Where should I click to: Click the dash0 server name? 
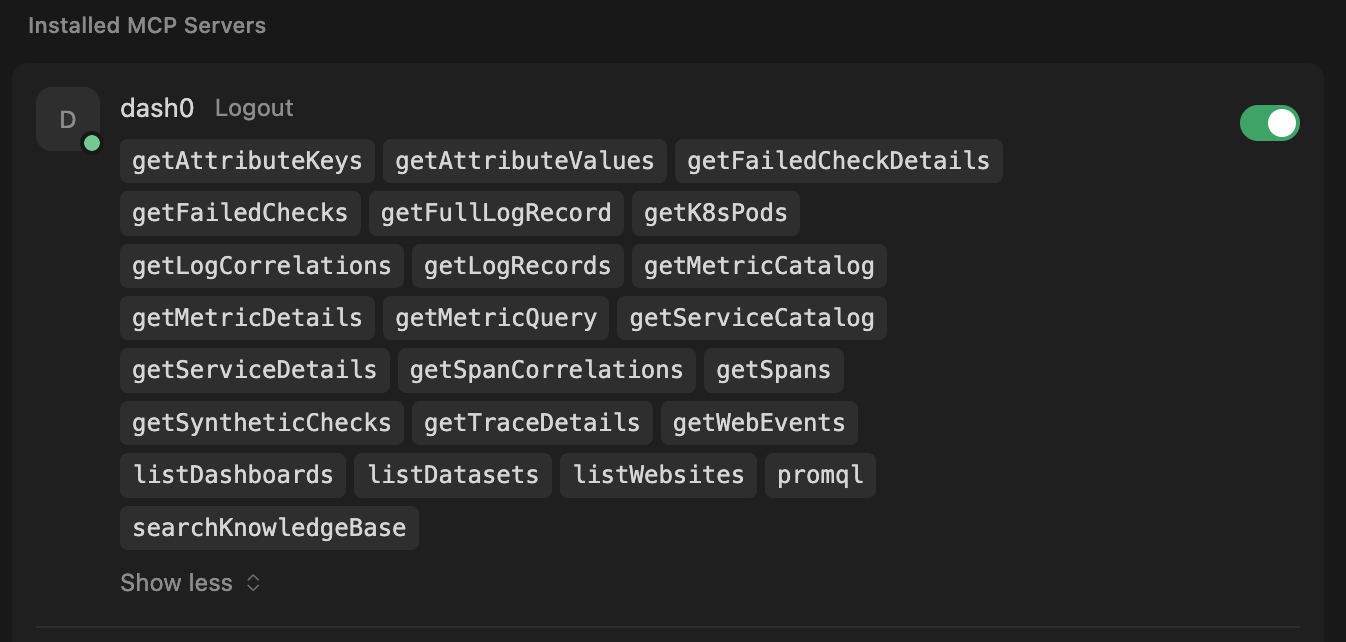157,108
